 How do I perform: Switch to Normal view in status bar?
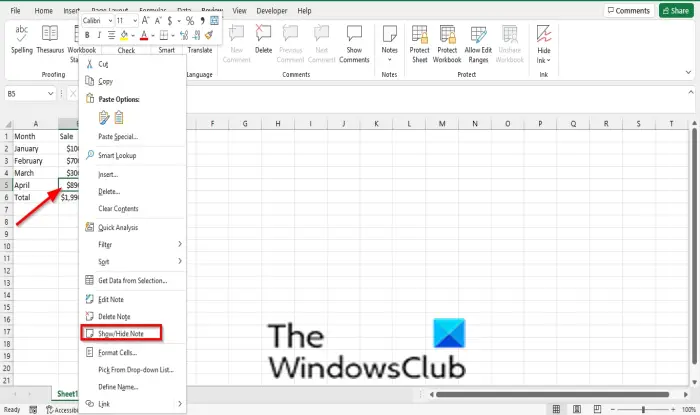point(556,409)
